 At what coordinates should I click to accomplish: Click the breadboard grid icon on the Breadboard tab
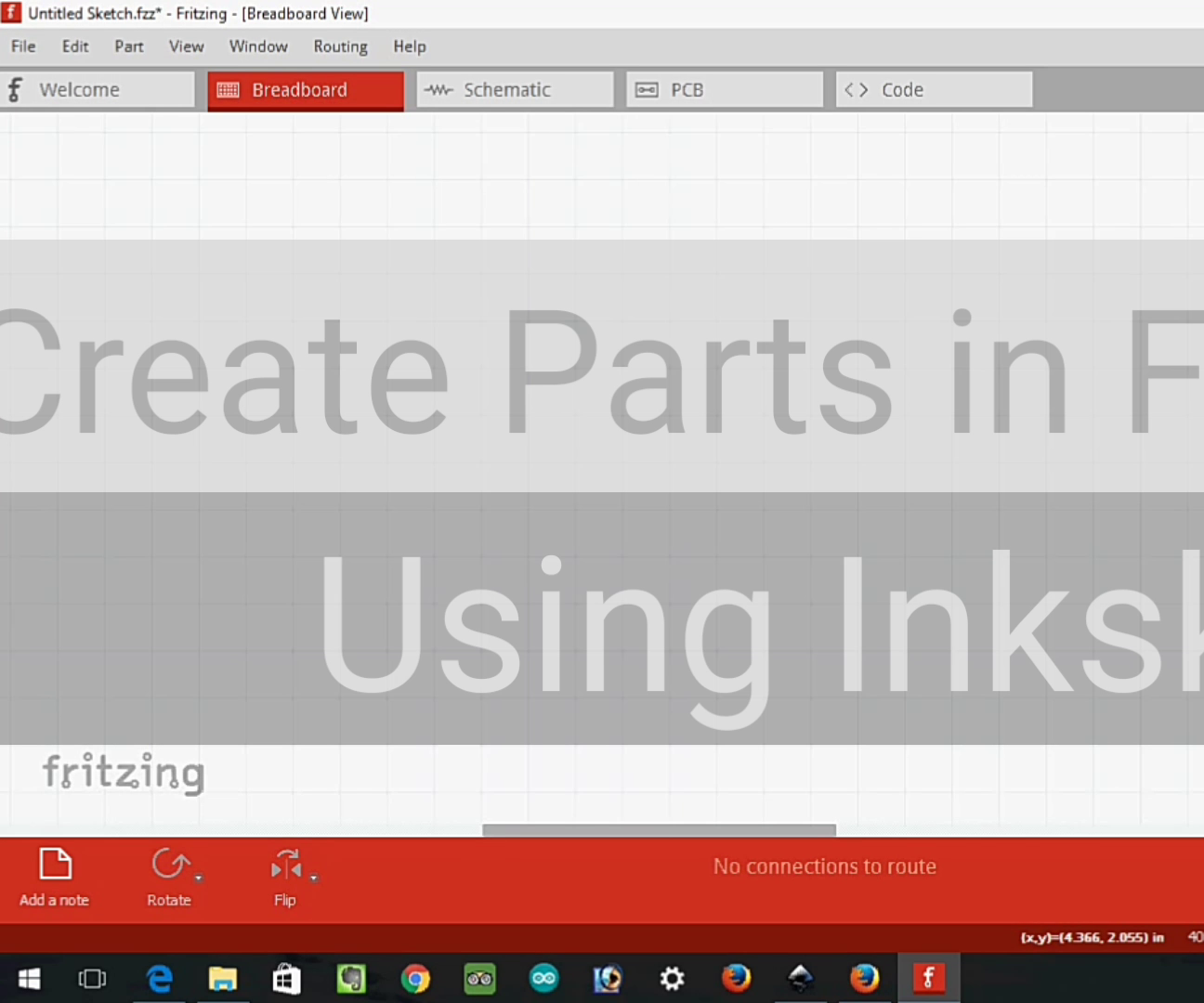(x=228, y=89)
